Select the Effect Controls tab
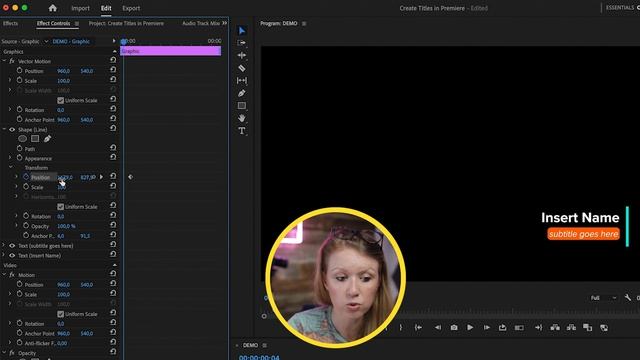The width and height of the screenshot is (640, 360). (x=53, y=23)
